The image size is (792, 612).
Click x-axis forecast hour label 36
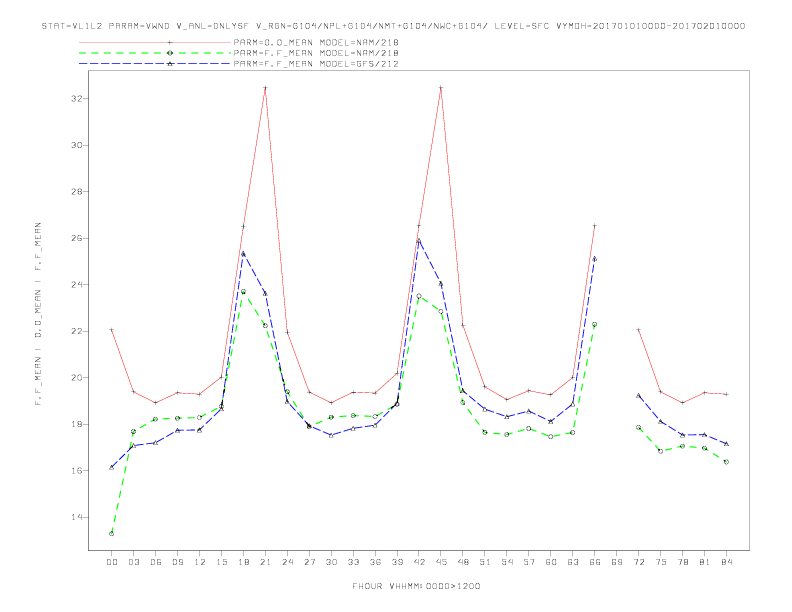coord(375,562)
